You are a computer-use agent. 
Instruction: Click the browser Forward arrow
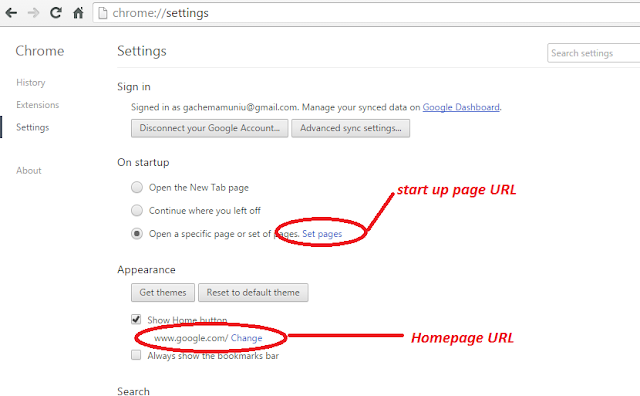[33, 13]
